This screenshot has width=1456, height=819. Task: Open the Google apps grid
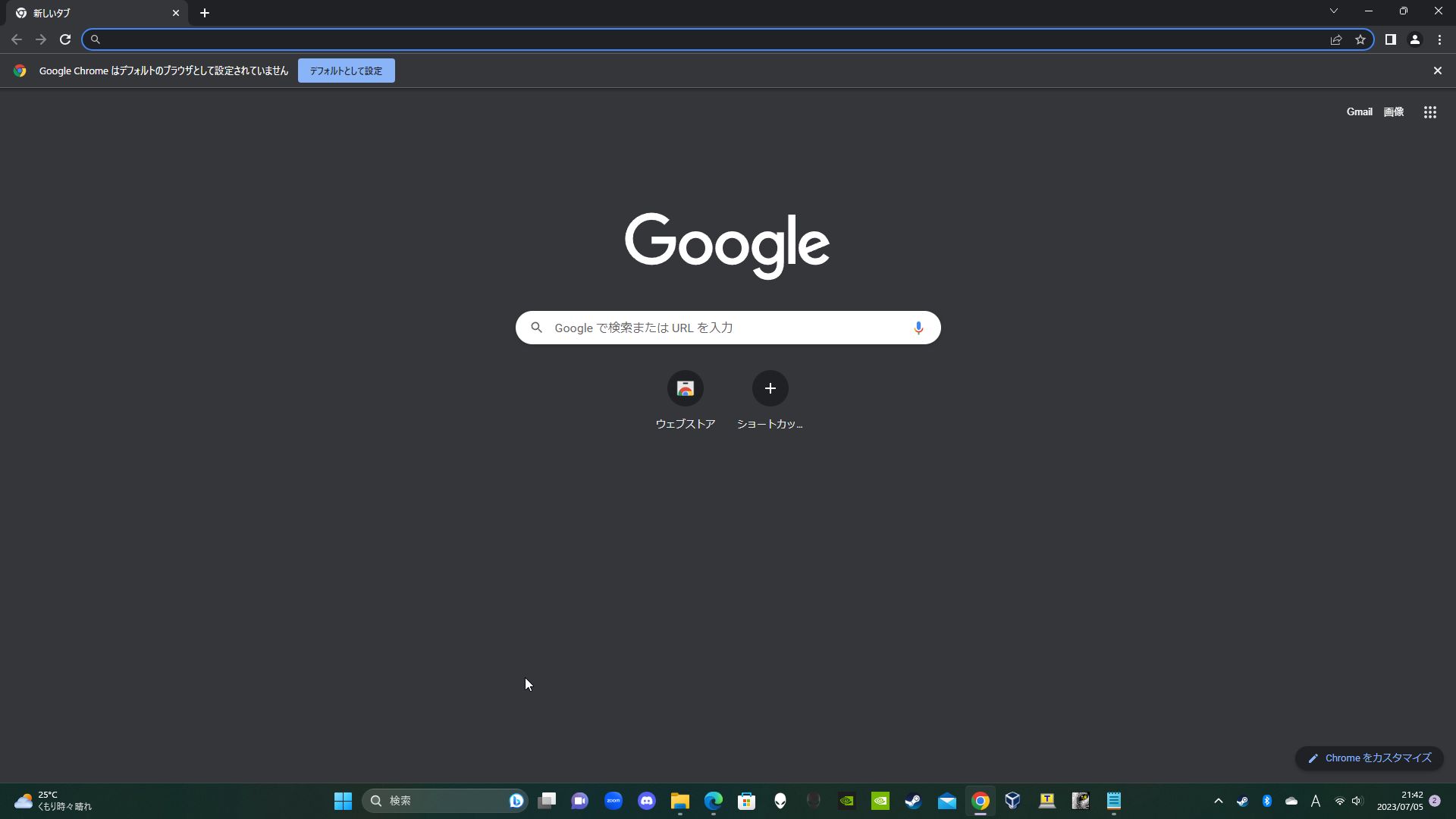pyautogui.click(x=1429, y=111)
